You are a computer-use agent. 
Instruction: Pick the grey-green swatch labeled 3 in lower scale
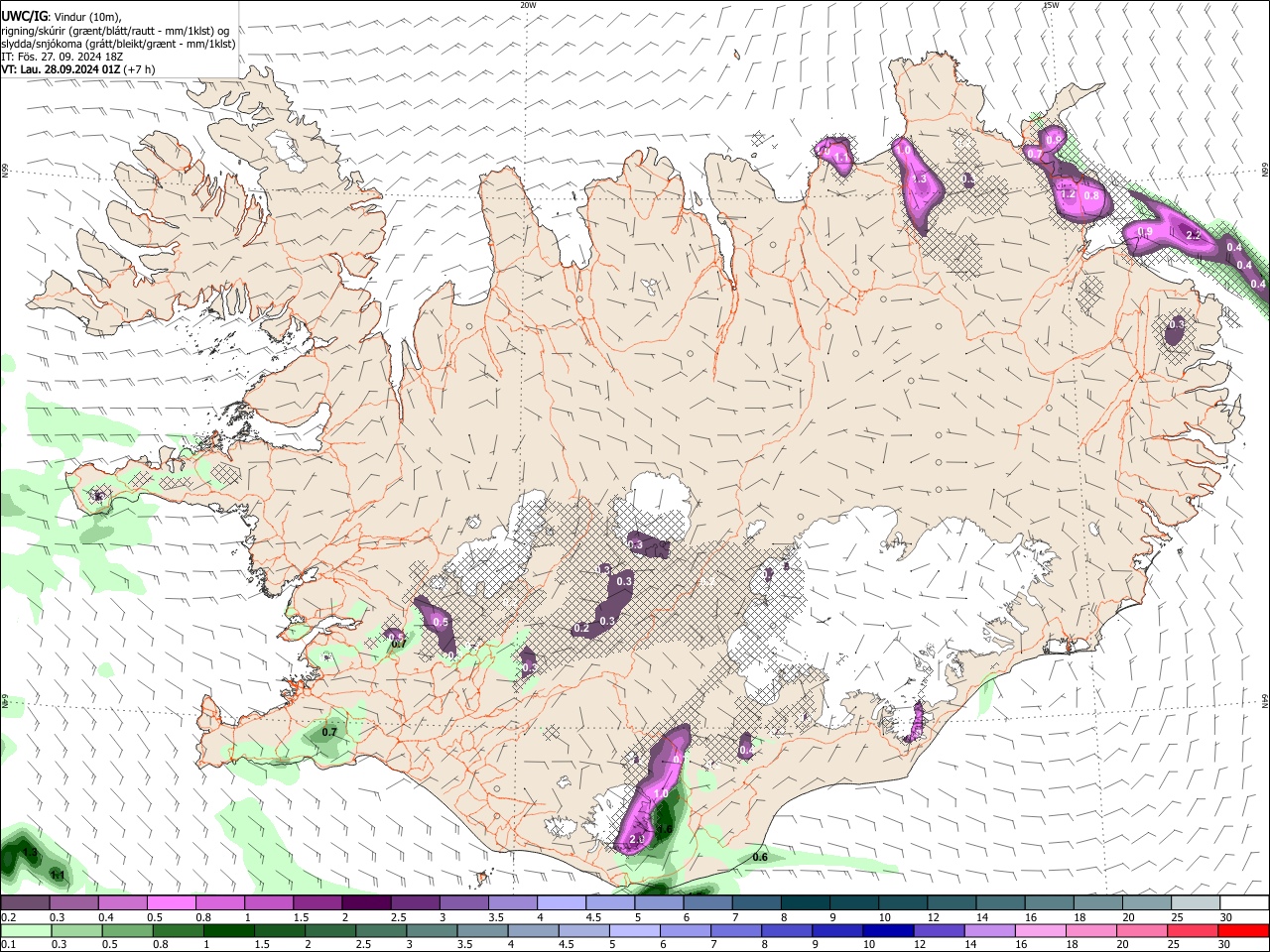(x=432, y=930)
